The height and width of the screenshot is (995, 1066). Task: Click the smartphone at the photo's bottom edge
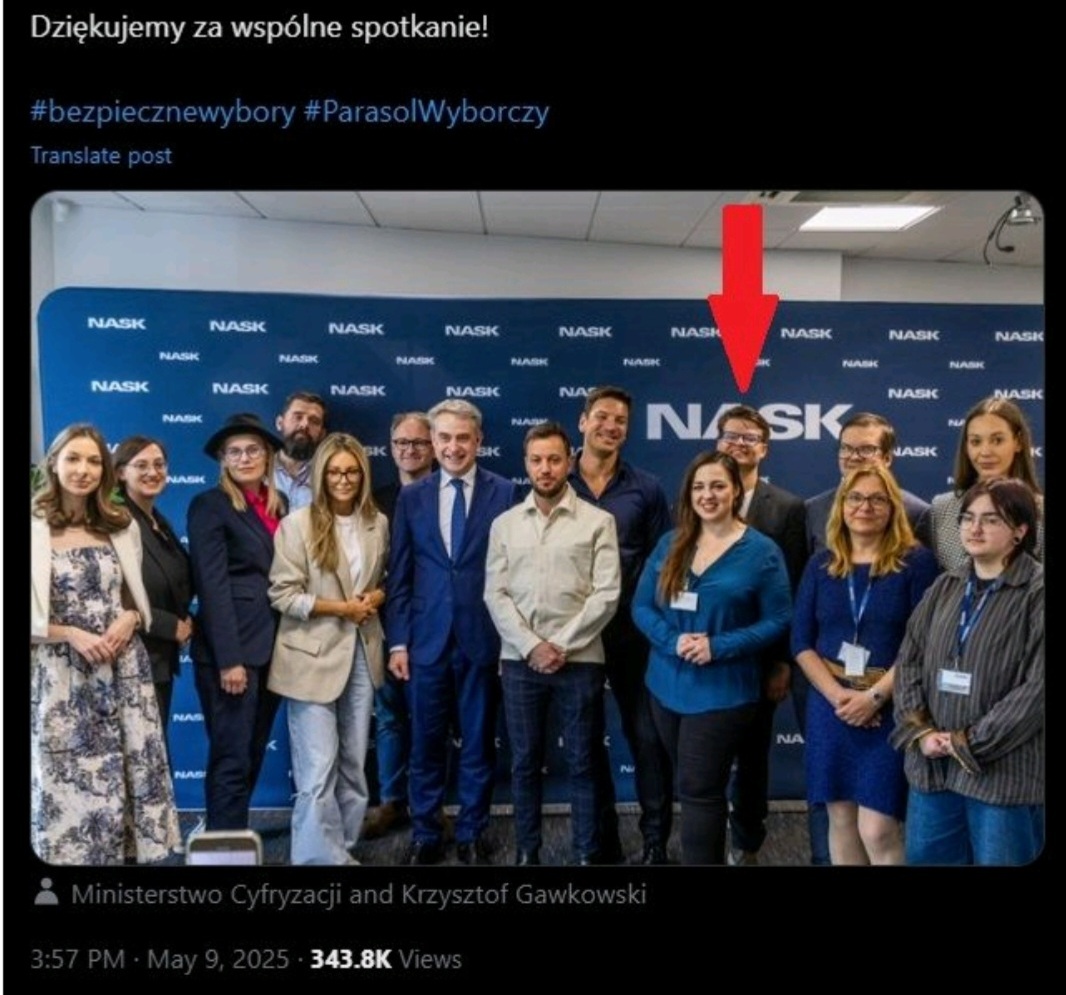tap(224, 848)
